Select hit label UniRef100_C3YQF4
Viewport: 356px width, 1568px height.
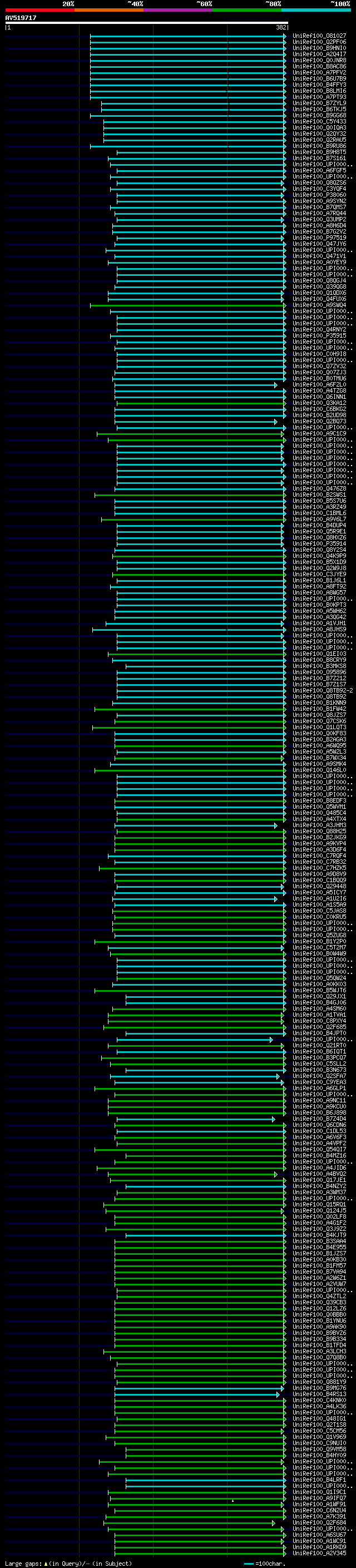[x=319, y=189]
